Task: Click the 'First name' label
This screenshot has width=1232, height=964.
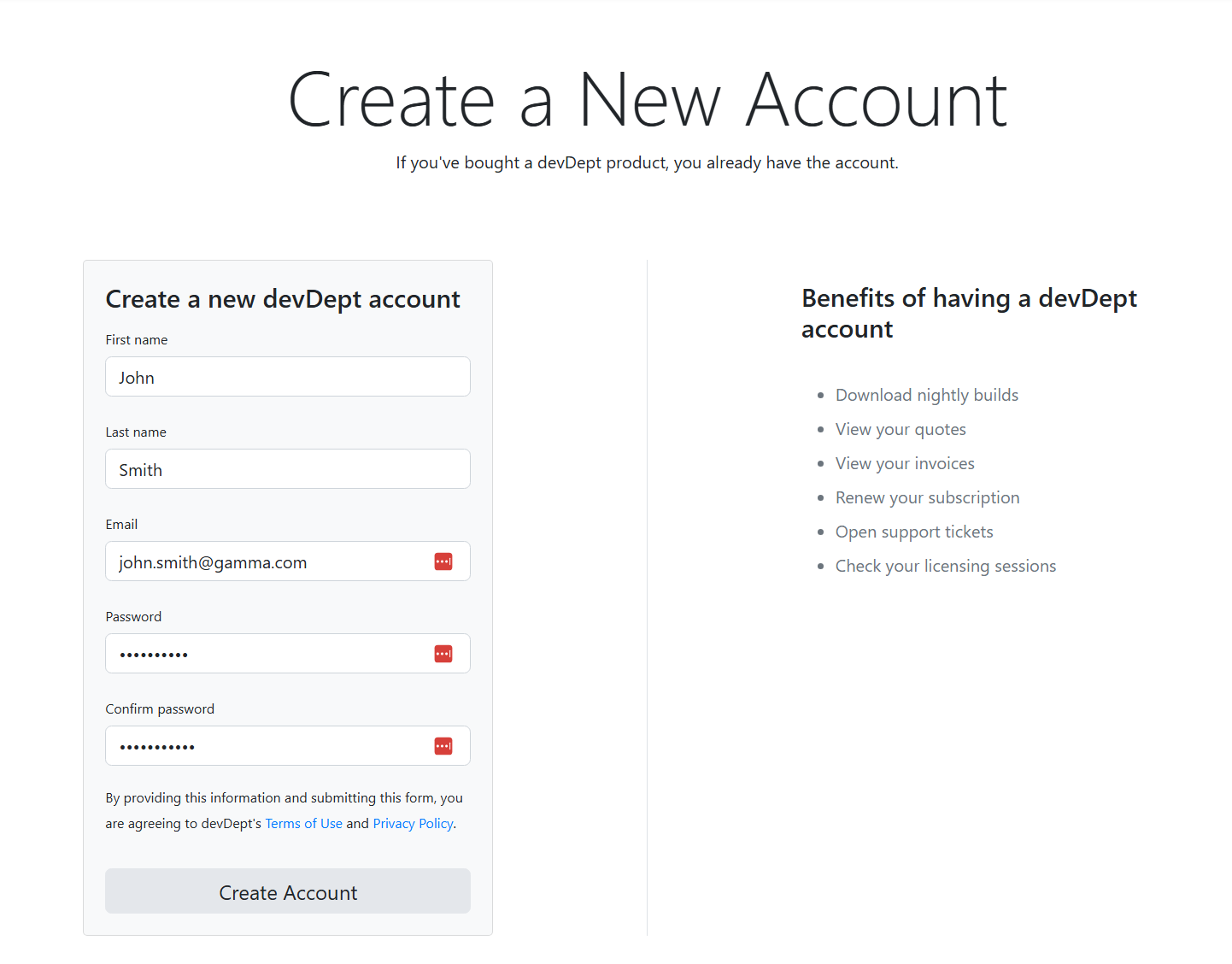Action: (137, 340)
